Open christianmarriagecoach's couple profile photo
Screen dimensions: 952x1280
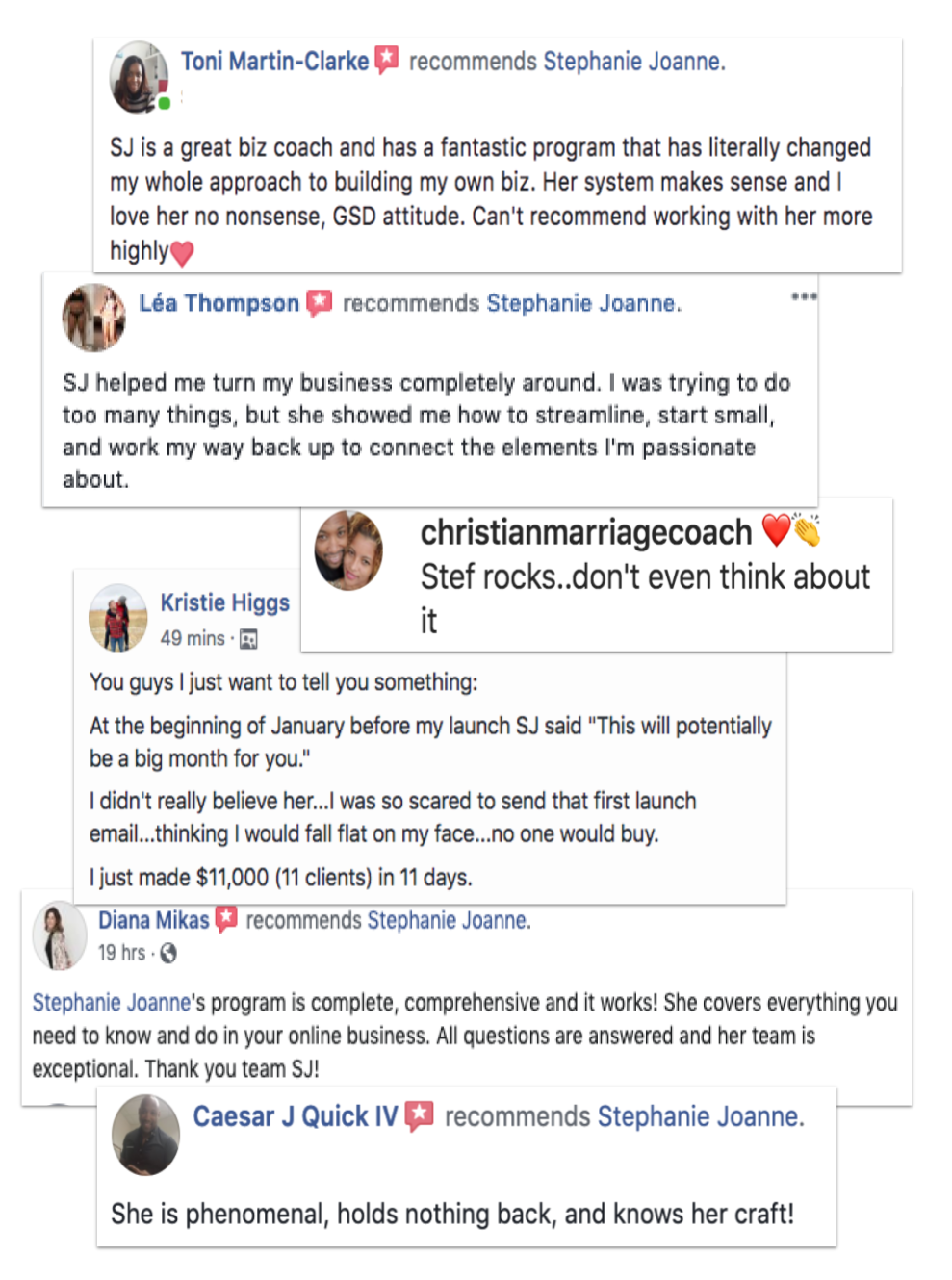pos(348,550)
